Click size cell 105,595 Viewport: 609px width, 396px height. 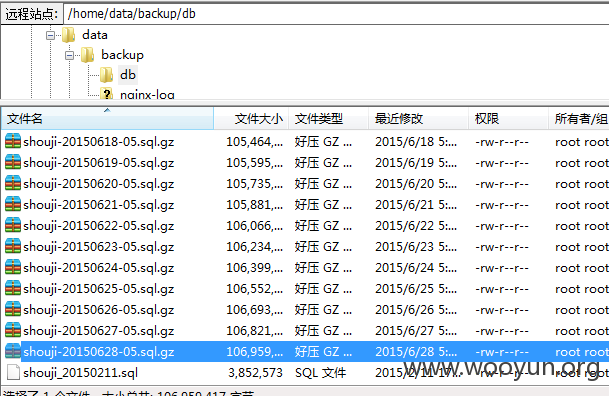[255, 163]
